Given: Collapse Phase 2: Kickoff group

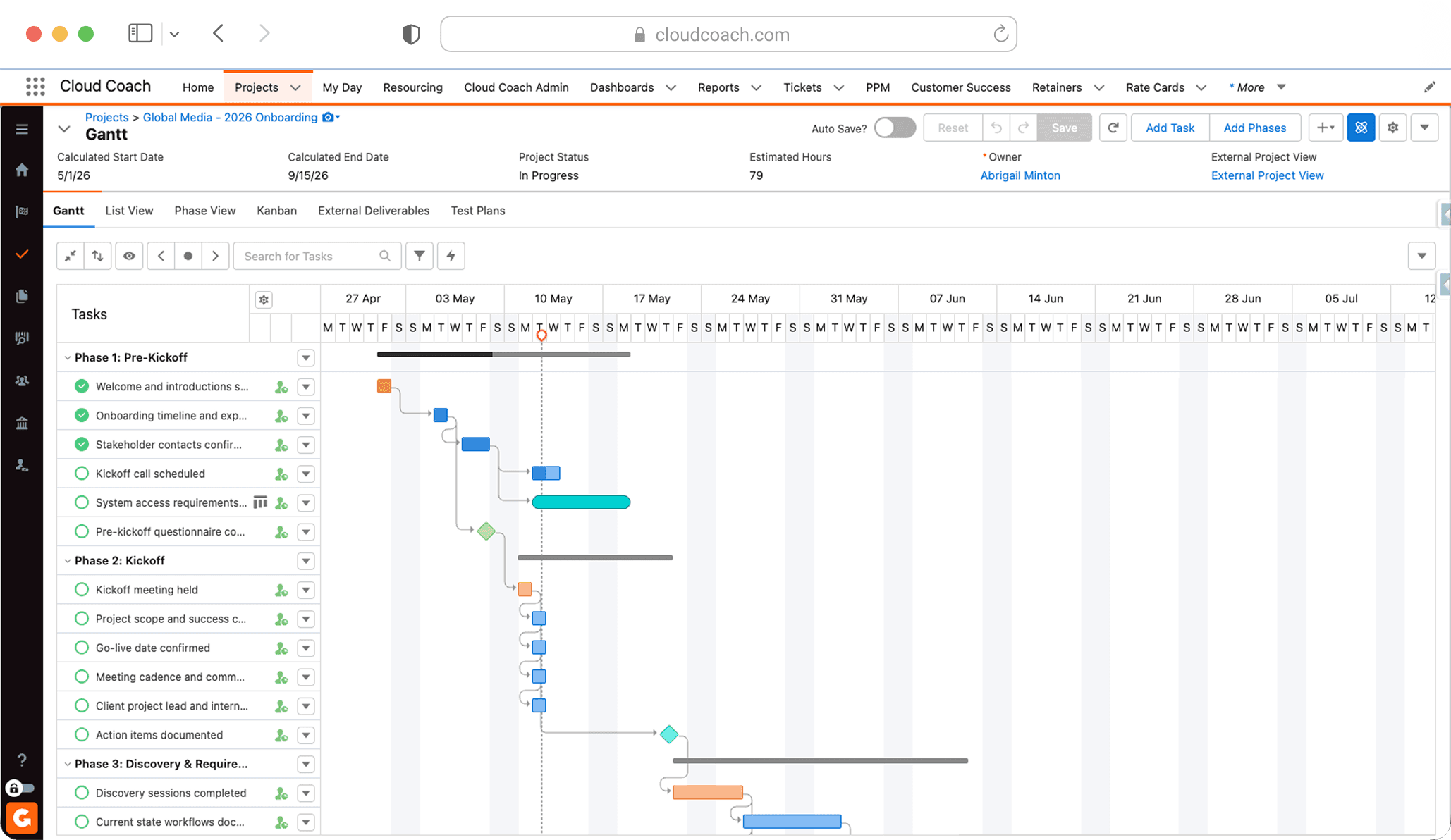Looking at the screenshot, I should pos(68,561).
